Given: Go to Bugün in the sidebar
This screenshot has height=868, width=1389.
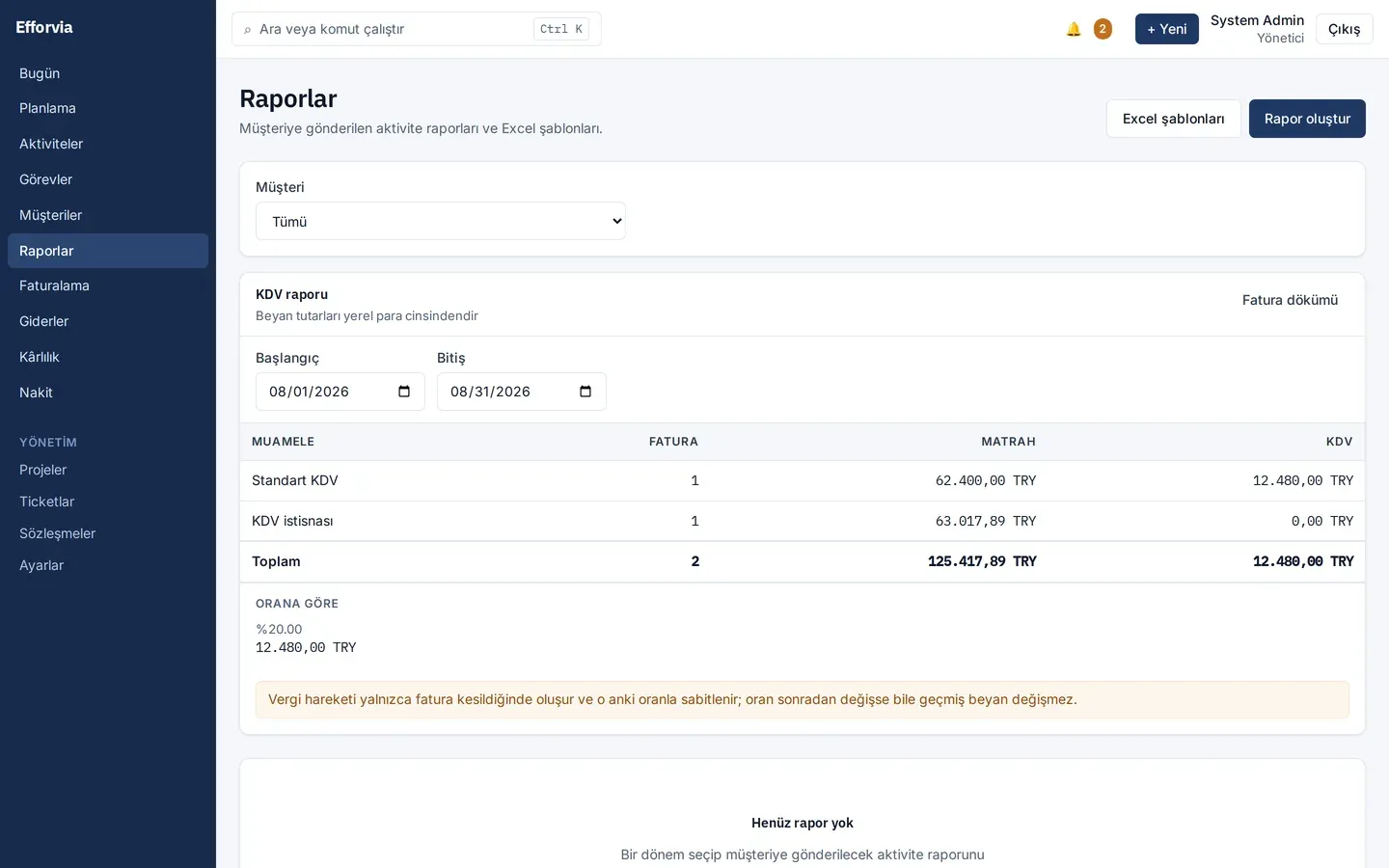Looking at the screenshot, I should point(108,73).
